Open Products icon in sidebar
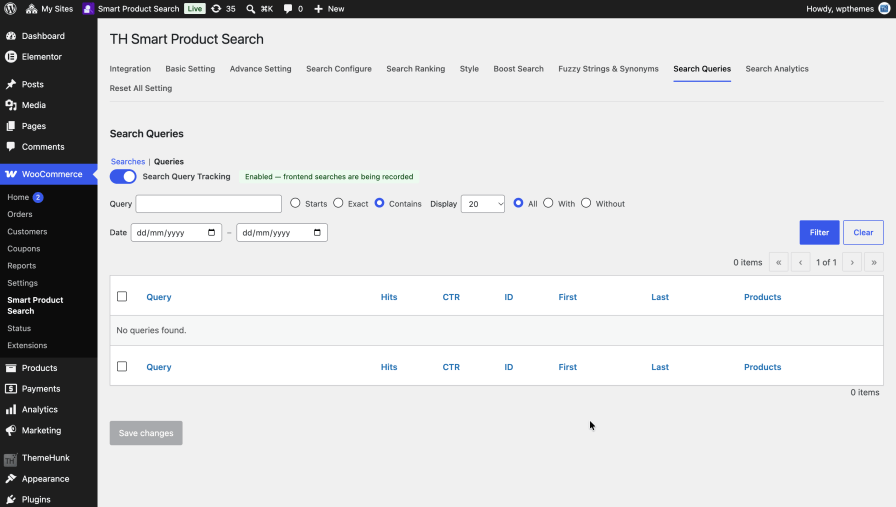The width and height of the screenshot is (896, 507). click(11, 368)
